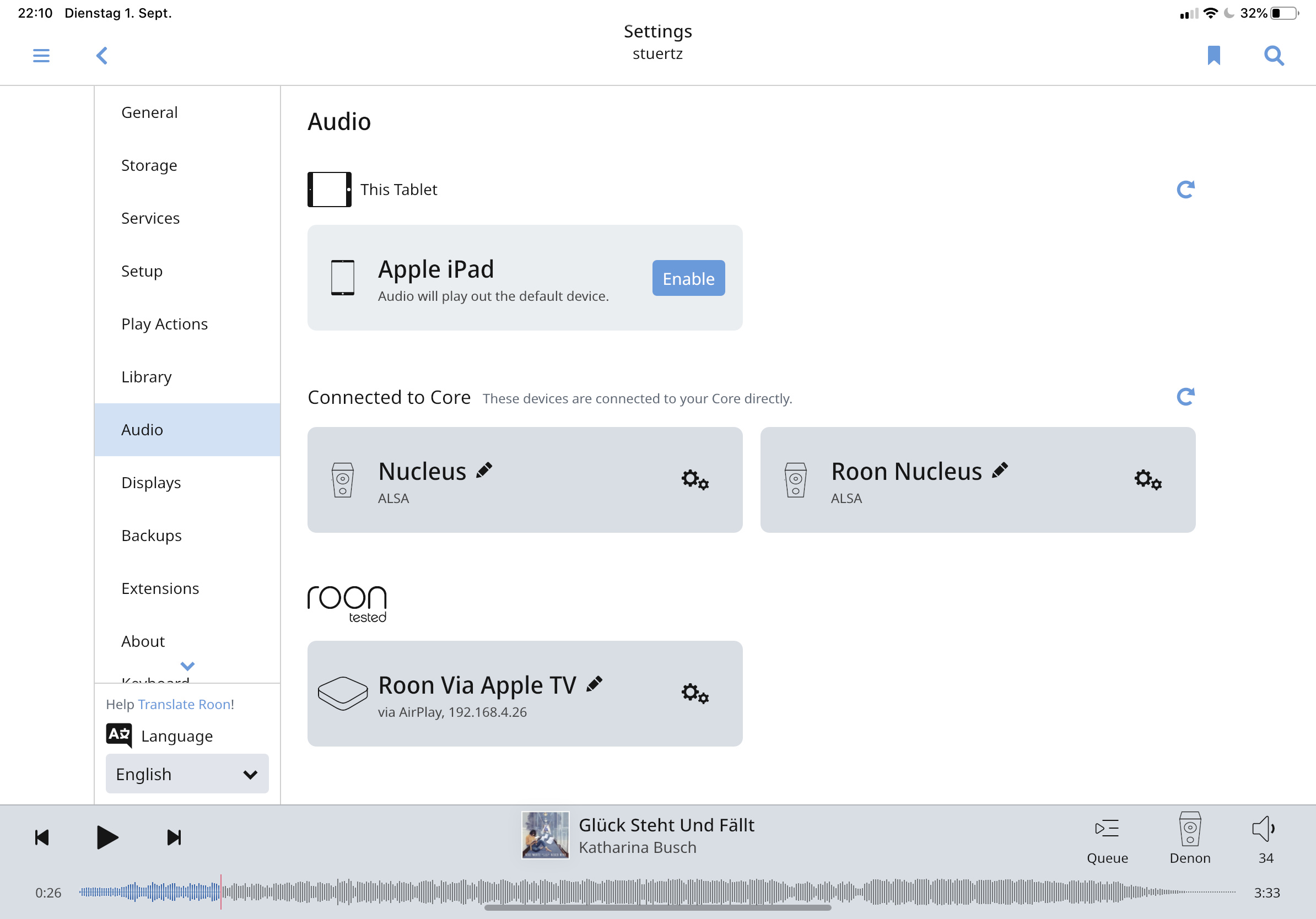Rename Roon Via Apple TV using its pencil icon
Screen dimensions: 1316x919
595,684
